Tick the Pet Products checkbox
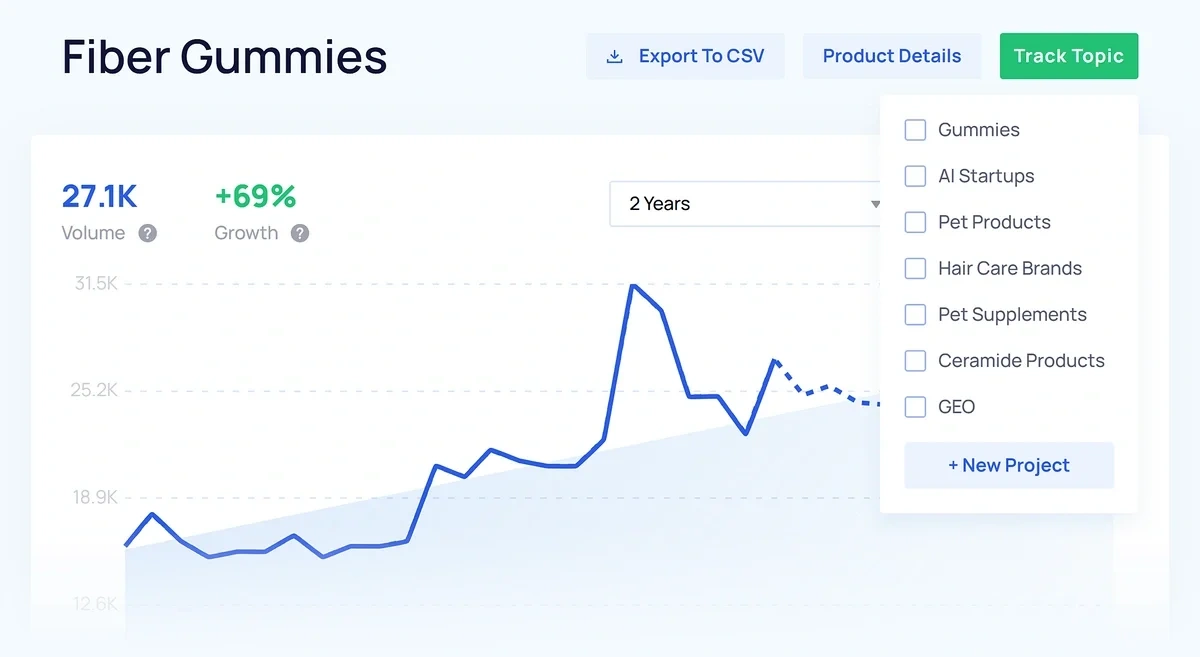This screenshot has width=1200, height=657. coord(915,222)
